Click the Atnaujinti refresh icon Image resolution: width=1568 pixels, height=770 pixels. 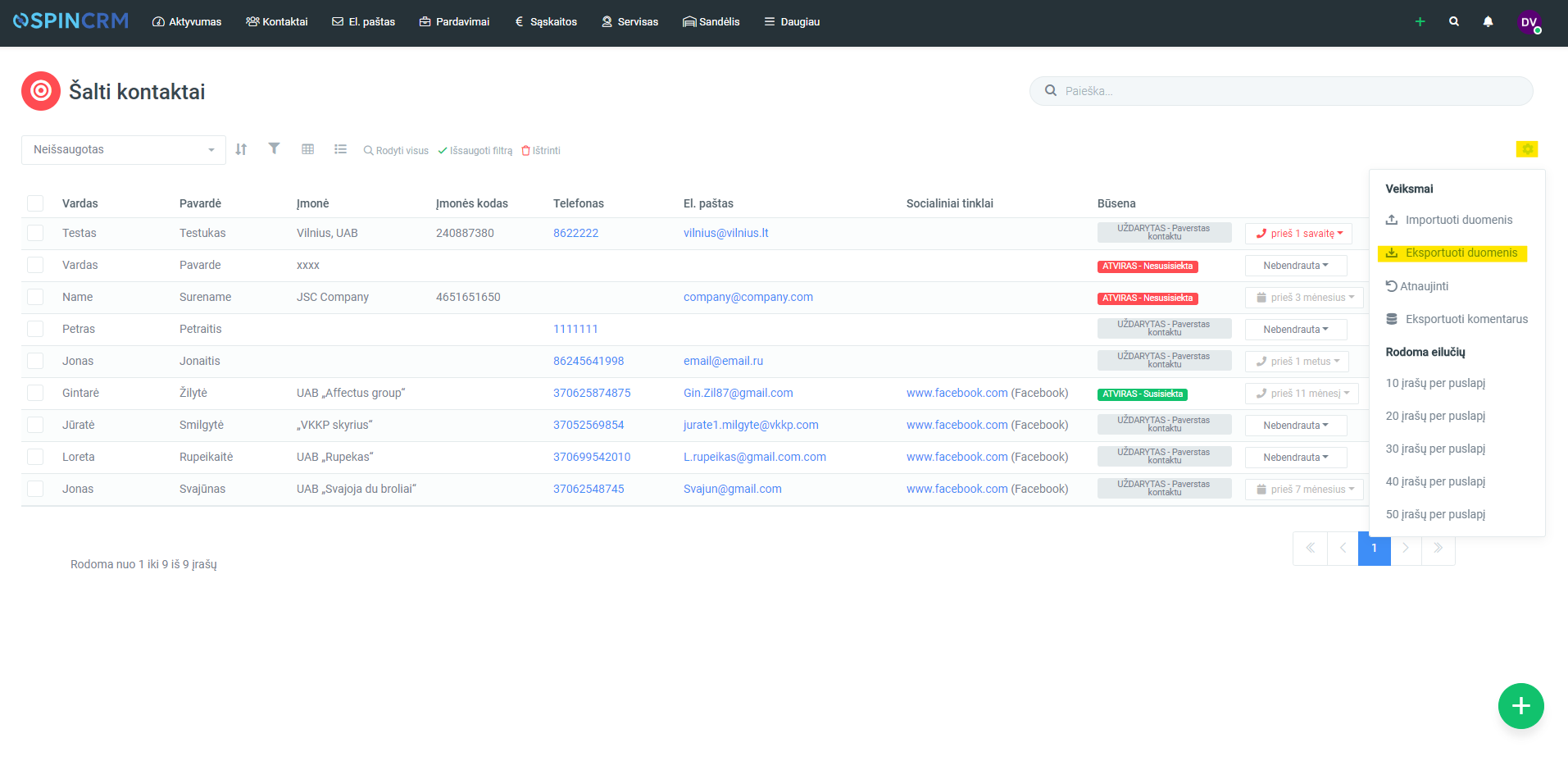click(x=1391, y=286)
